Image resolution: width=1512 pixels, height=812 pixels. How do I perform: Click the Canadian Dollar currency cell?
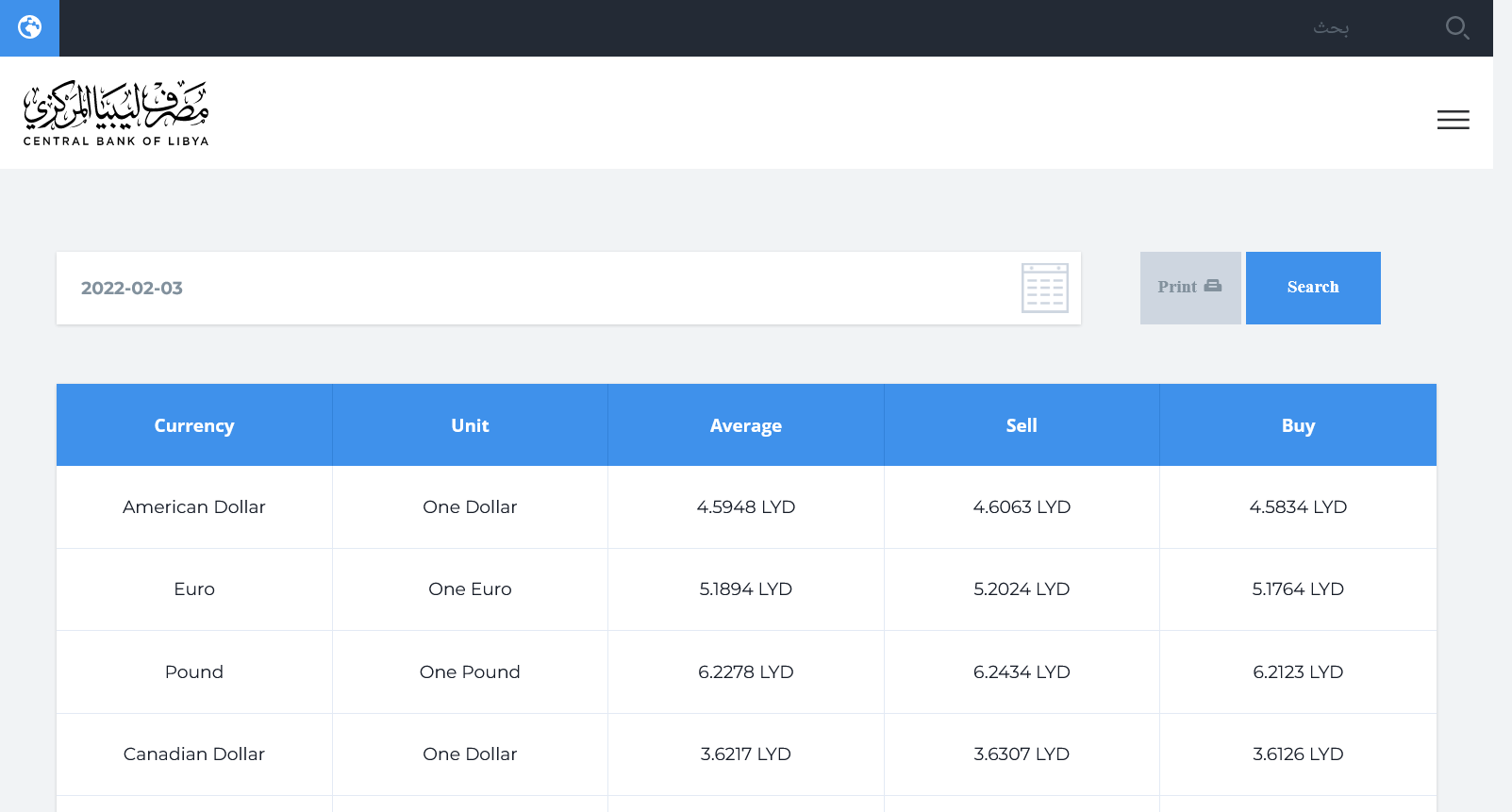[194, 754]
